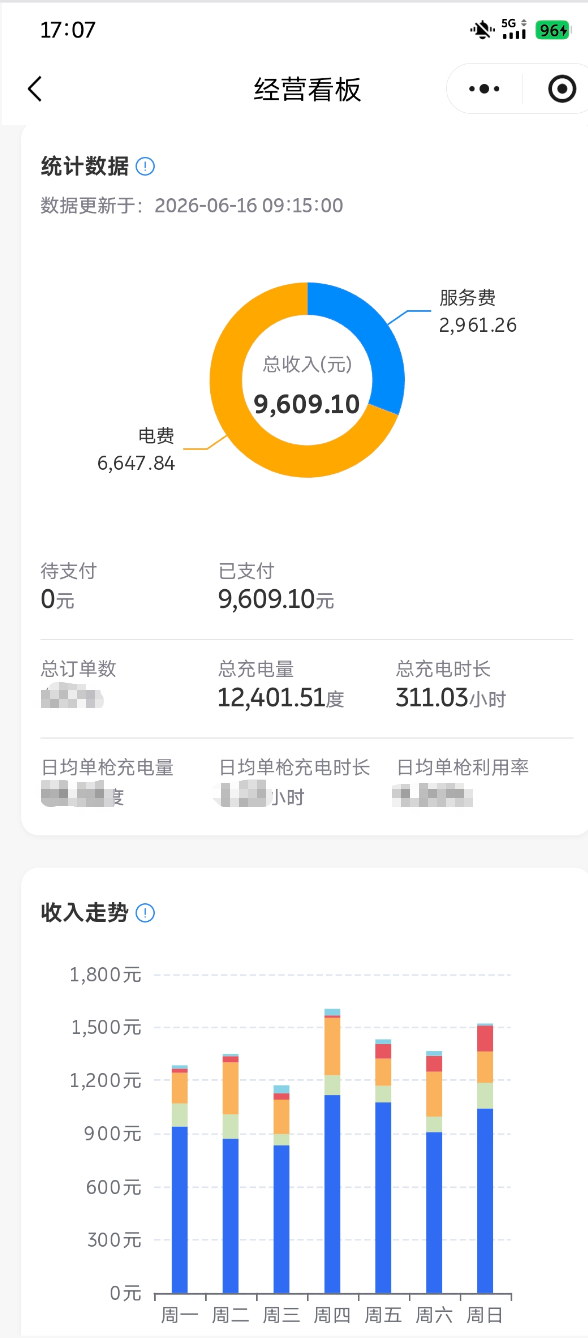Tap the 1,200元 axis label
588x1338 pixels.
105,1081
